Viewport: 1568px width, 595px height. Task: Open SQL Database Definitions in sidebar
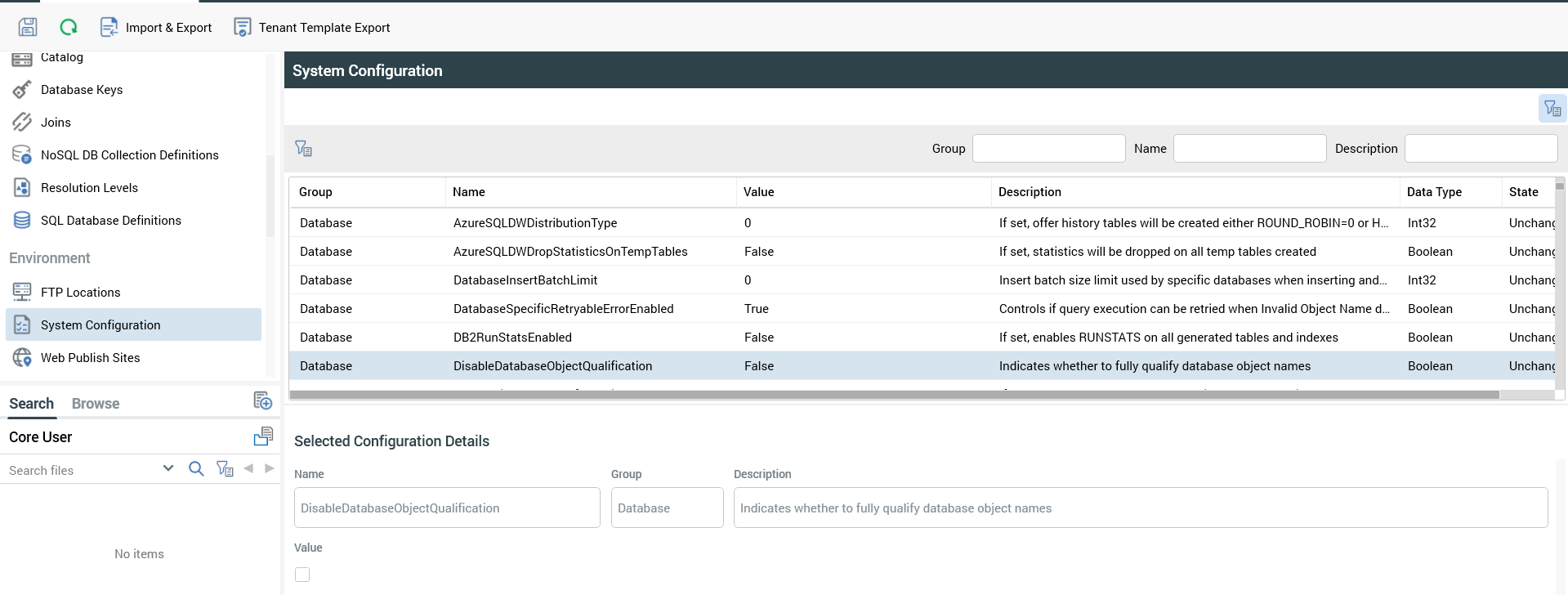coord(110,221)
